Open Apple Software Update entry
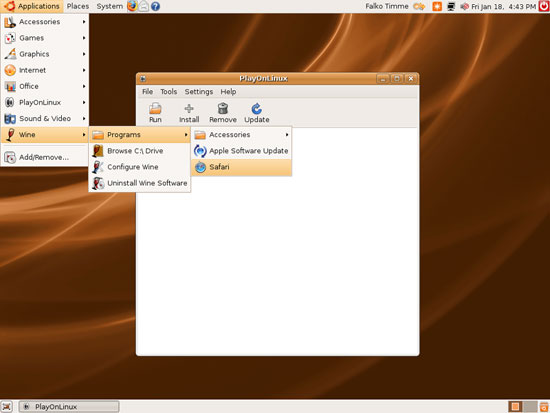This screenshot has height=413, width=550. tap(241, 151)
